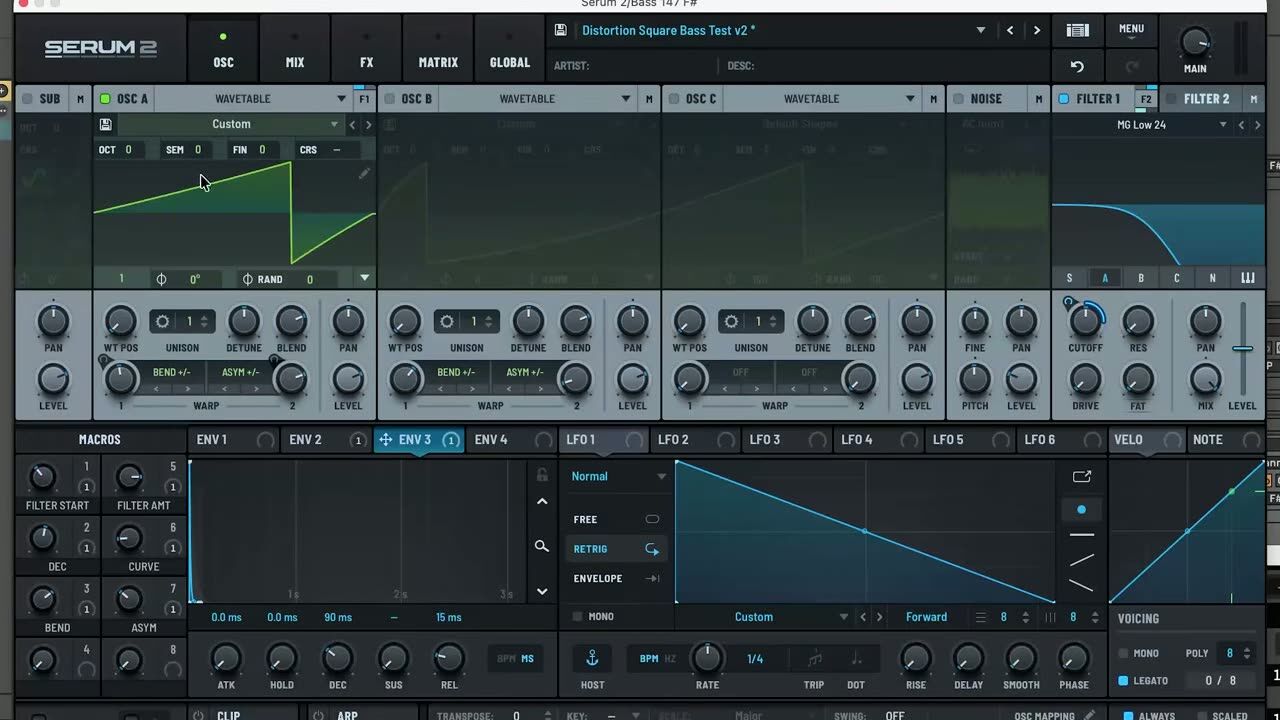Viewport: 1280px width, 720px height.
Task: Select previous OSC A wavetable arrow
Action: [x=352, y=125]
